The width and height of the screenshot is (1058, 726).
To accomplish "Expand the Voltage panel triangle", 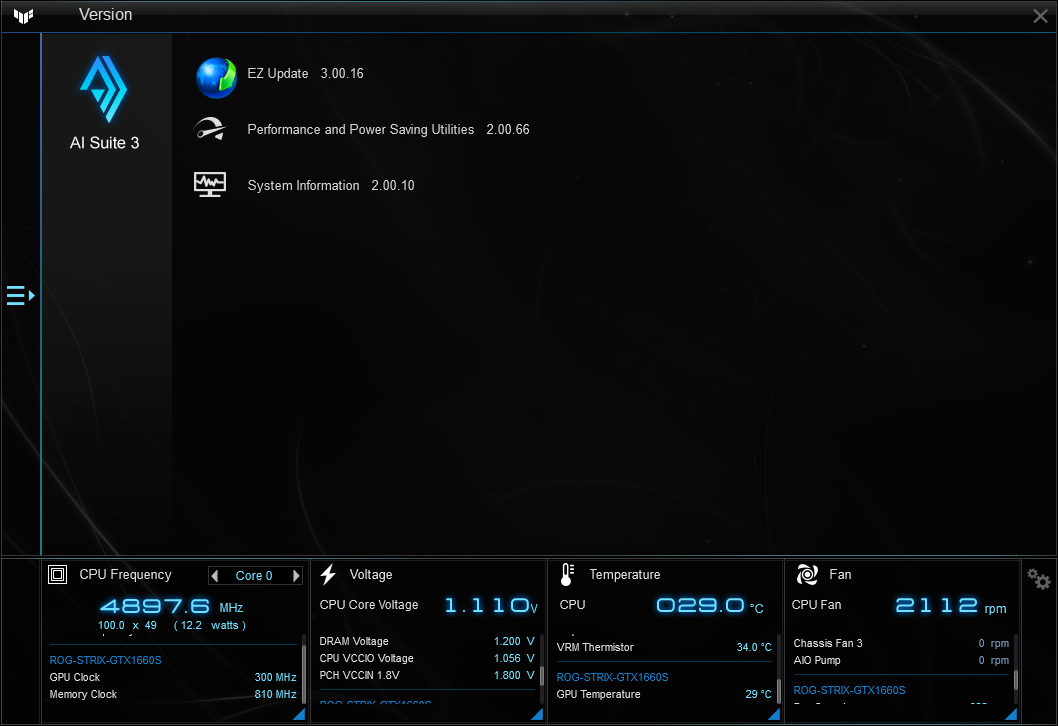I will tap(536, 713).
